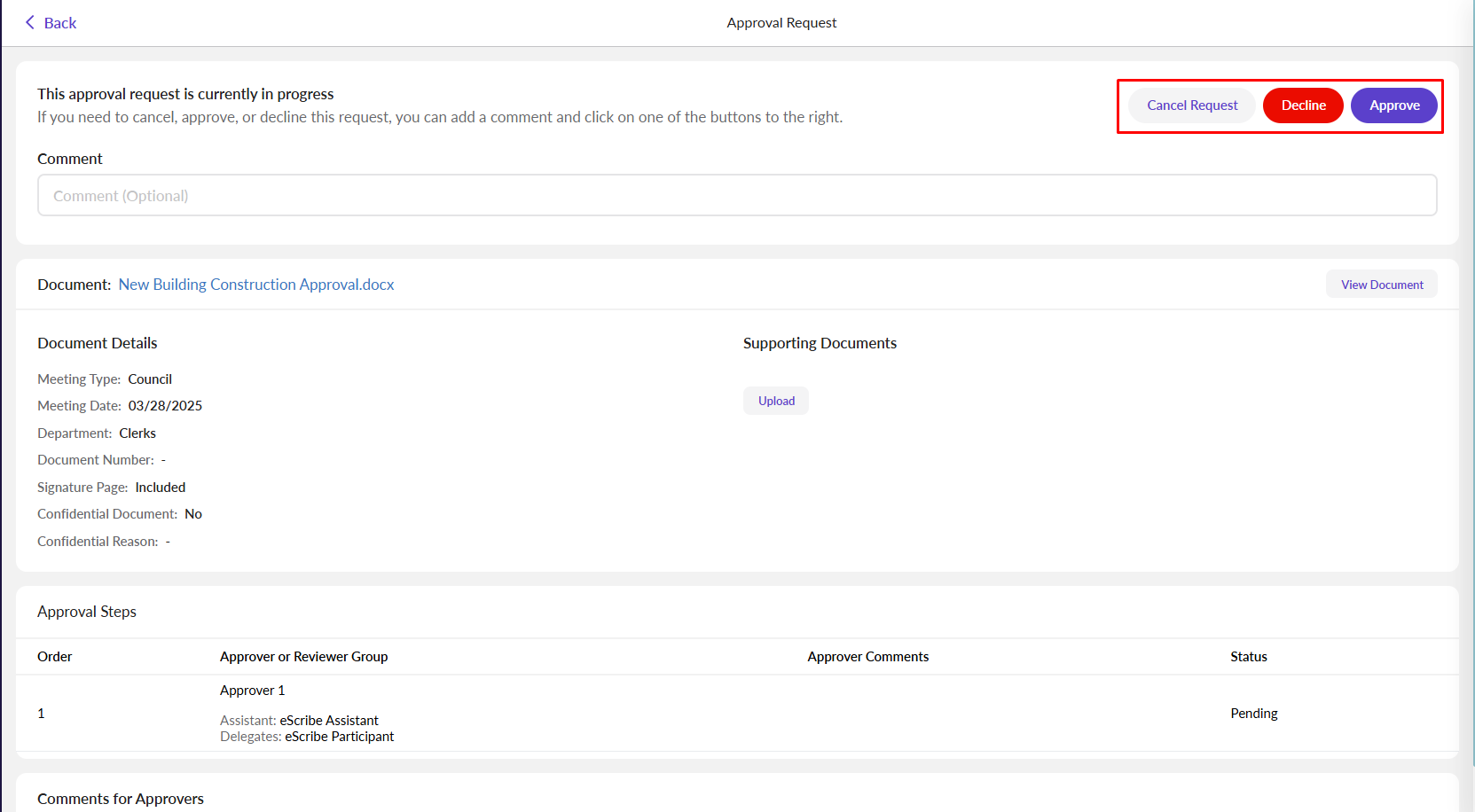Image resolution: width=1475 pixels, height=812 pixels.
Task: Click the Approver 1 name
Action: [252, 691]
